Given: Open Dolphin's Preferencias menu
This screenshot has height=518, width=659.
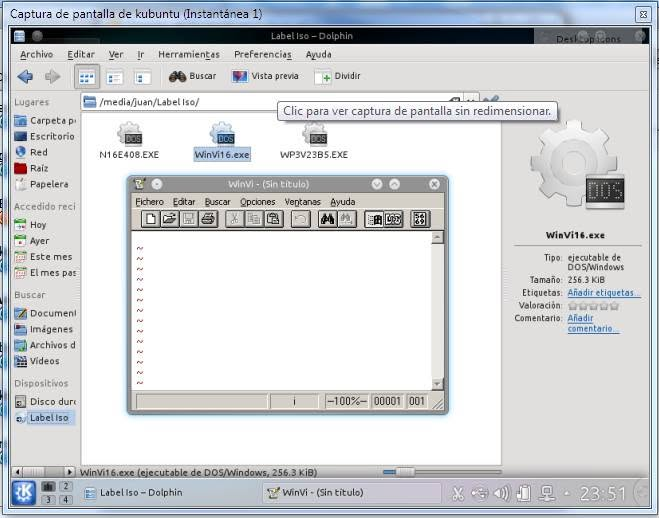Looking at the screenshot, I should 263,55.
